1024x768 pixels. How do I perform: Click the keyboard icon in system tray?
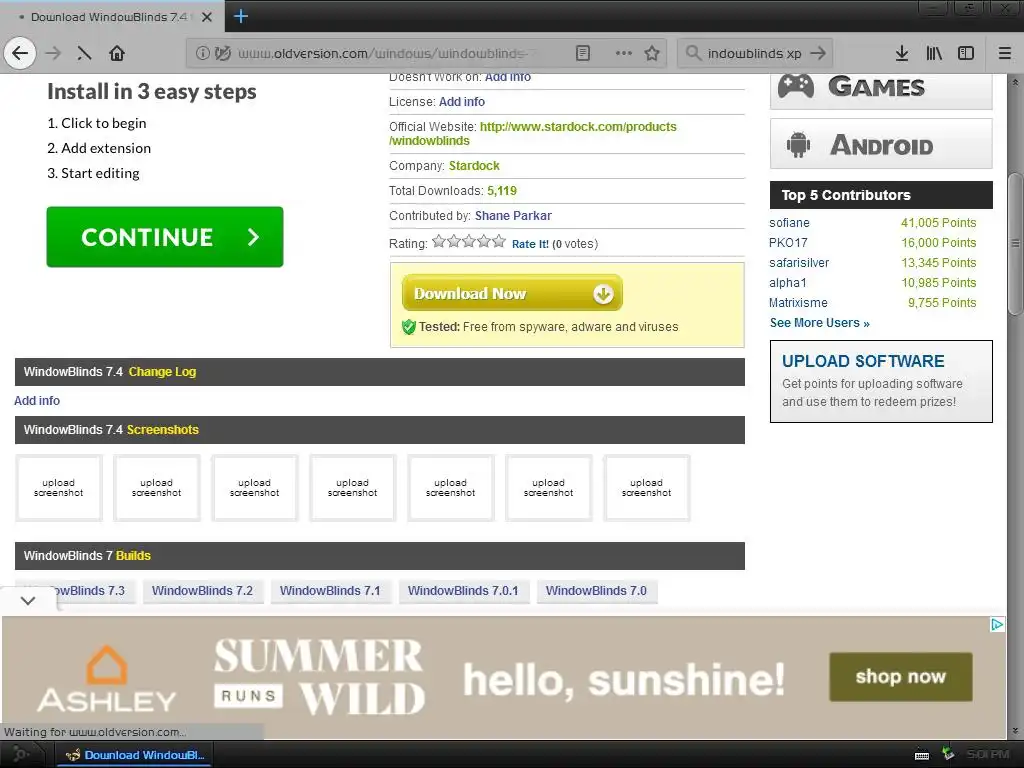[921, 755]
